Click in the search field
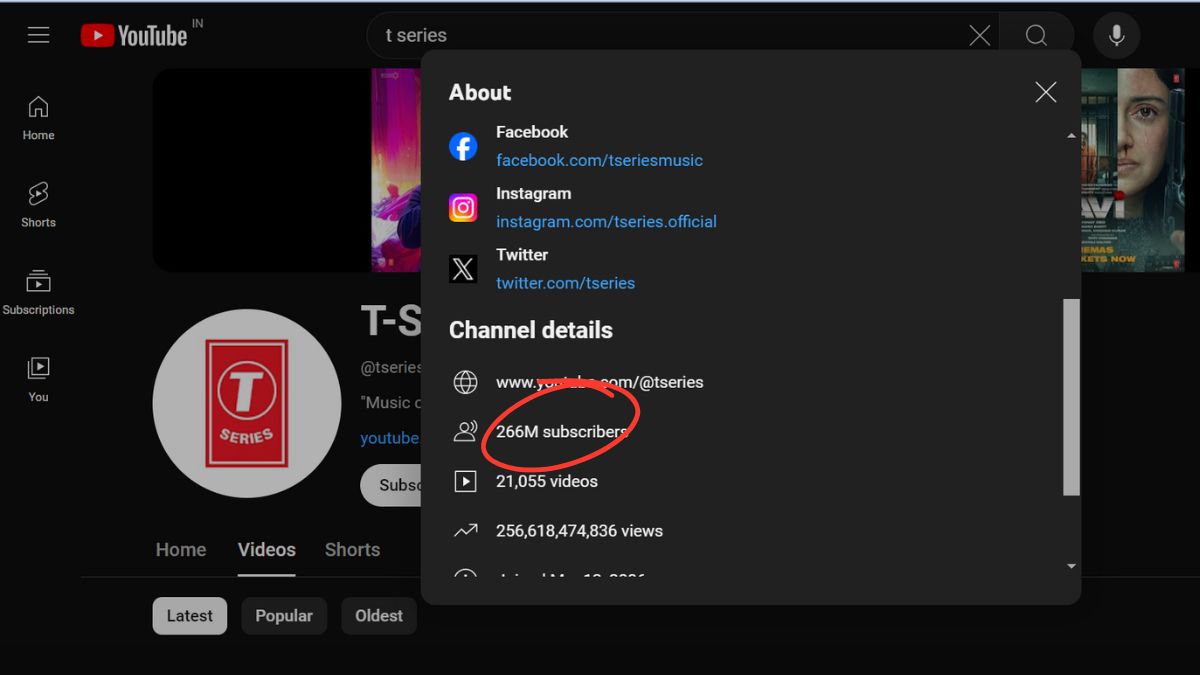 coord(660,36)
